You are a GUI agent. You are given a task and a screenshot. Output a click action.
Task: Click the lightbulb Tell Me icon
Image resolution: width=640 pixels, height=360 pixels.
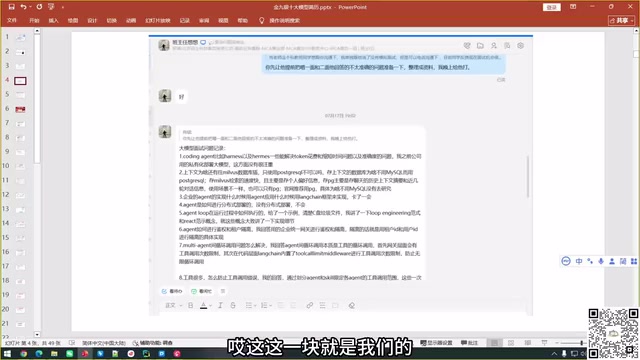[x=262, y=20]
